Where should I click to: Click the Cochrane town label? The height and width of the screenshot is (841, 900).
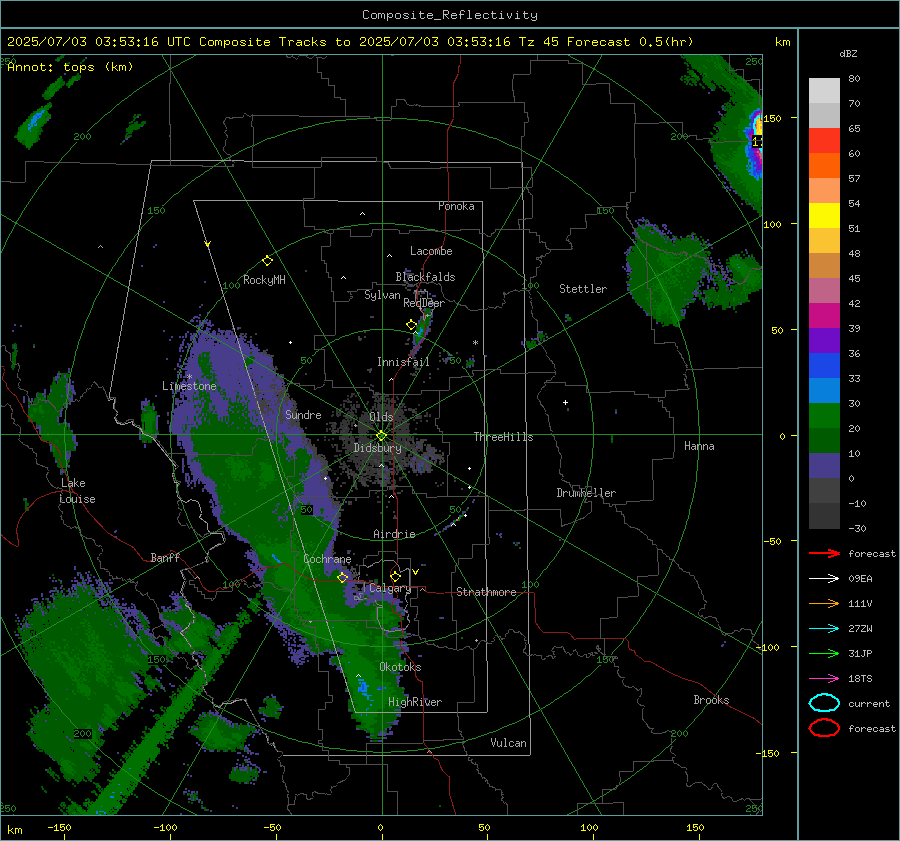[x=327, y=559]
